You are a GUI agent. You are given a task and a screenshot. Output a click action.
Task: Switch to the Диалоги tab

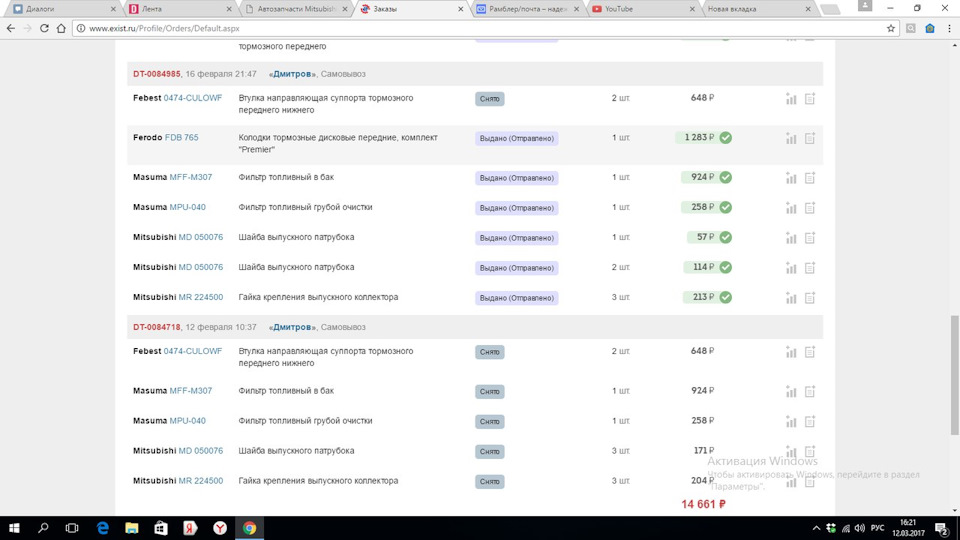tap(64, 9)
